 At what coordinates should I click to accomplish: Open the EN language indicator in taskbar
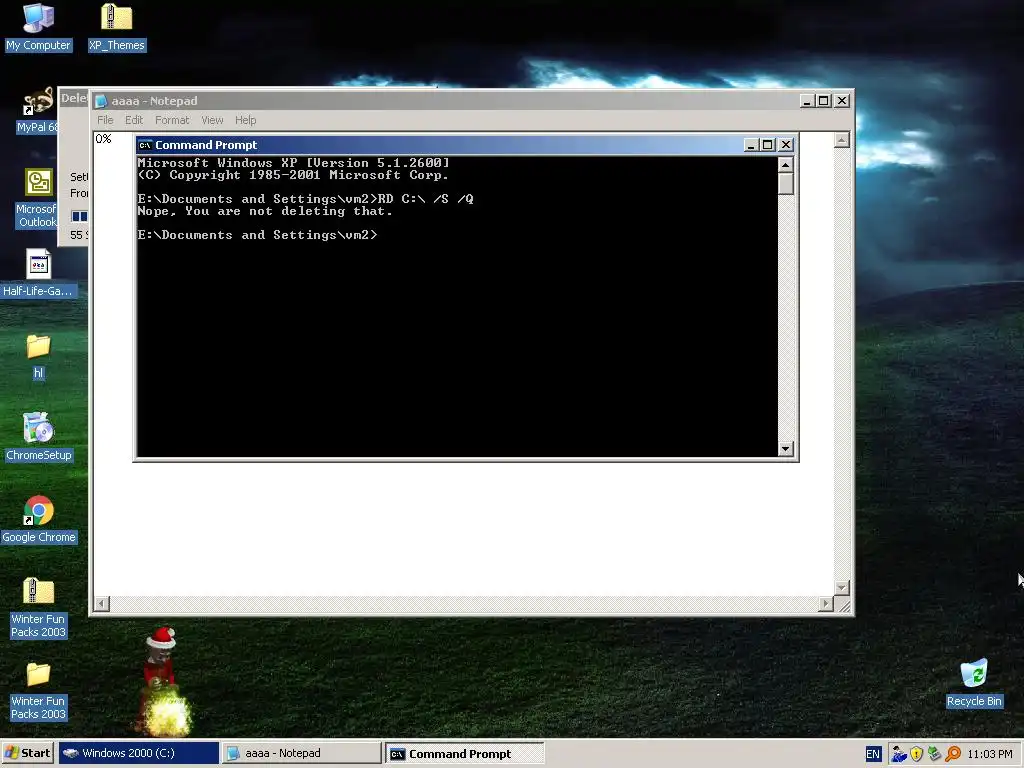pyautogui.click(x=872, y=754)
